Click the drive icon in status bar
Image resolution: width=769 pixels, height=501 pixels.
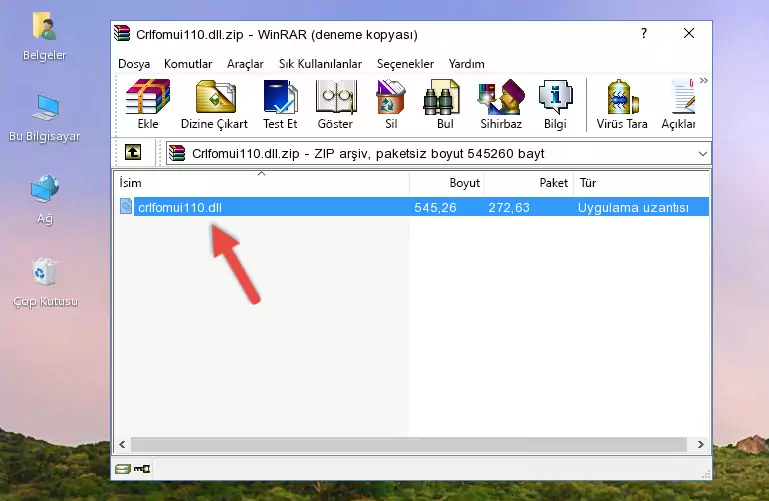123,469
